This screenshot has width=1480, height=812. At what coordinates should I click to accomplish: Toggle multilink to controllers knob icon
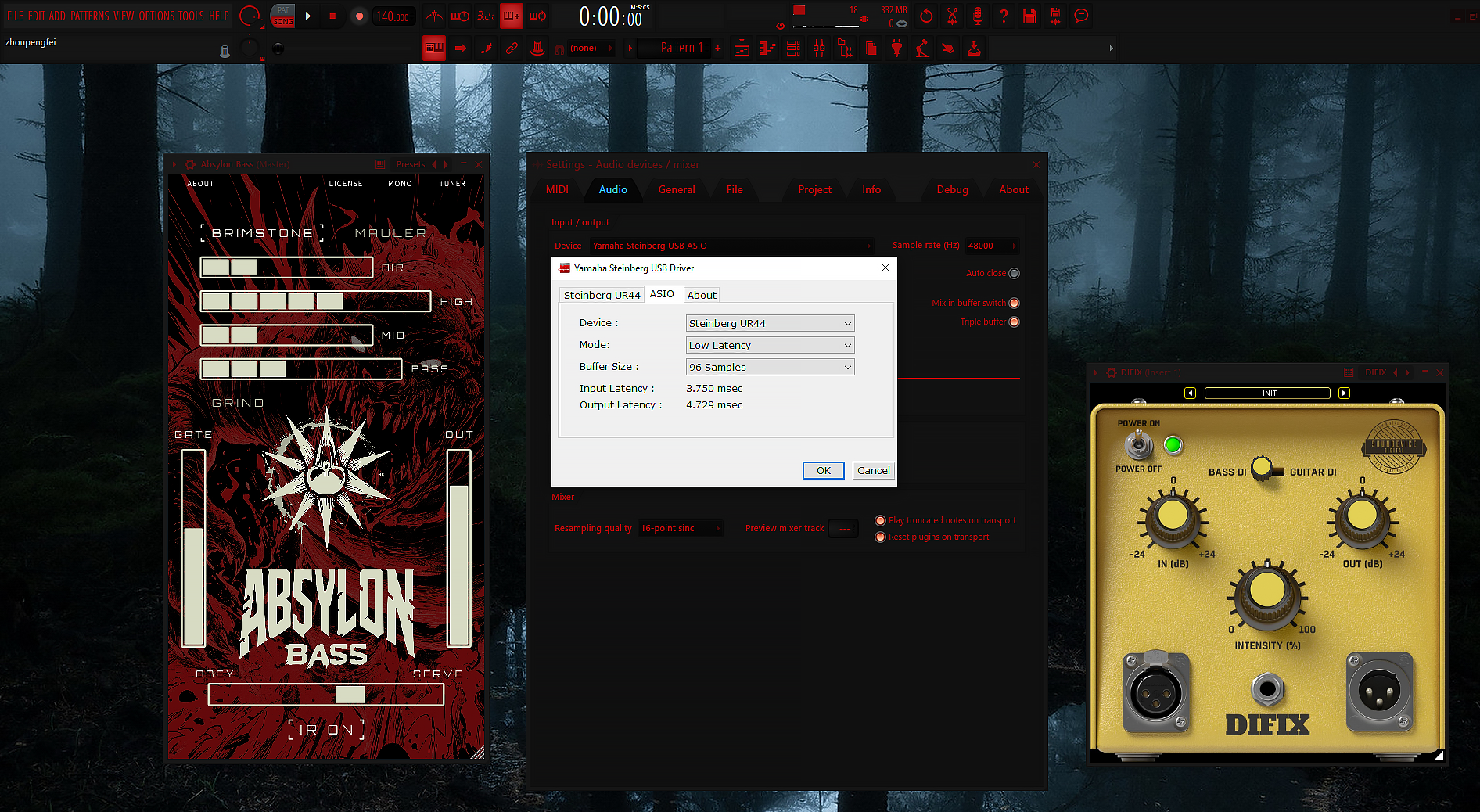(537, 49)
